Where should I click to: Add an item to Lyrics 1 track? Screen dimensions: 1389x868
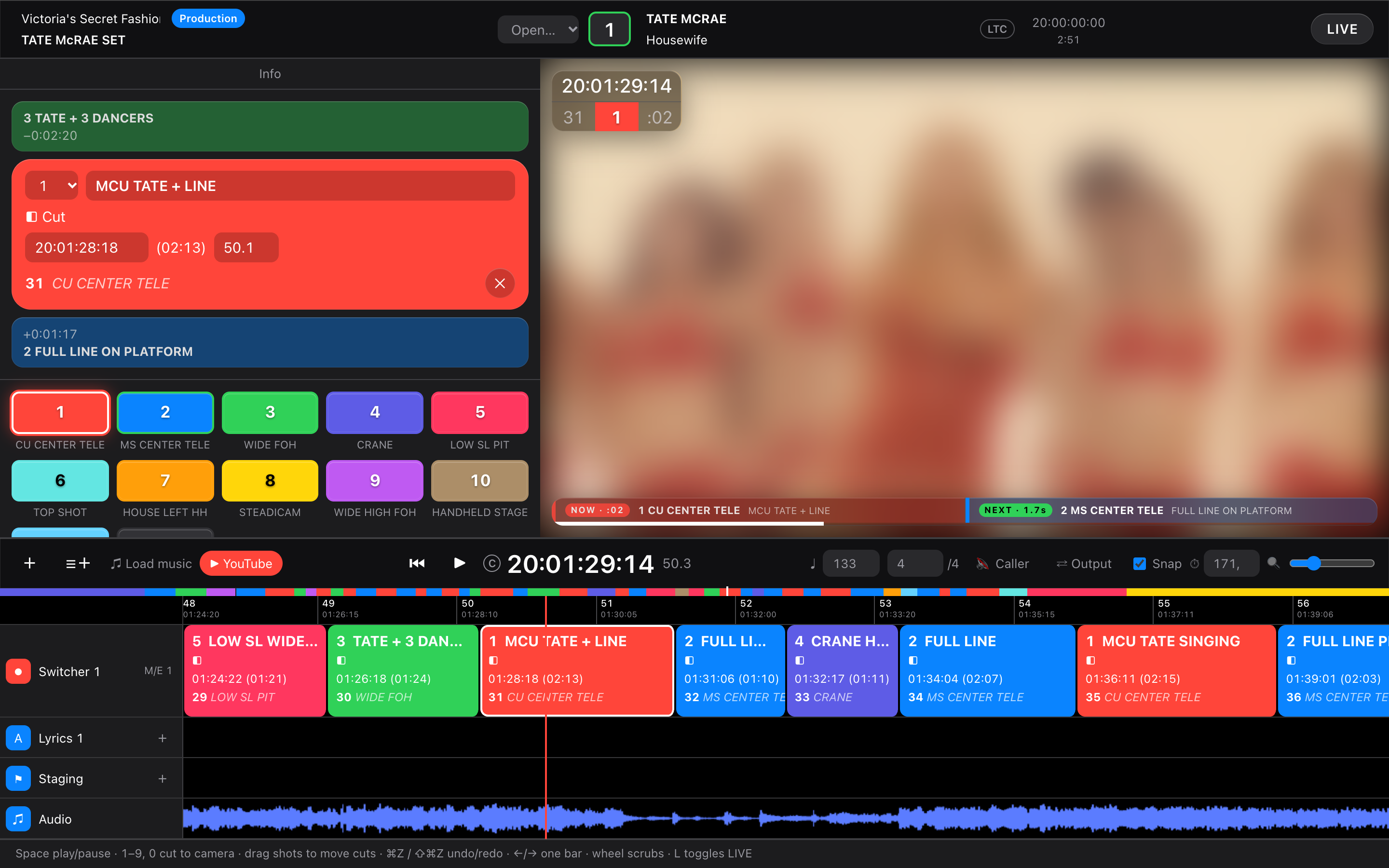pyautogui.click(x=163, y=738)
